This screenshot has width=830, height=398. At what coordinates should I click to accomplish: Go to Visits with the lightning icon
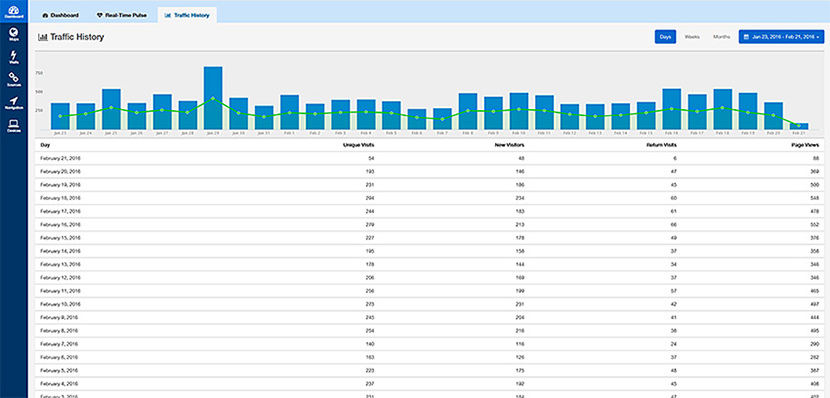(x=14, y=57)
